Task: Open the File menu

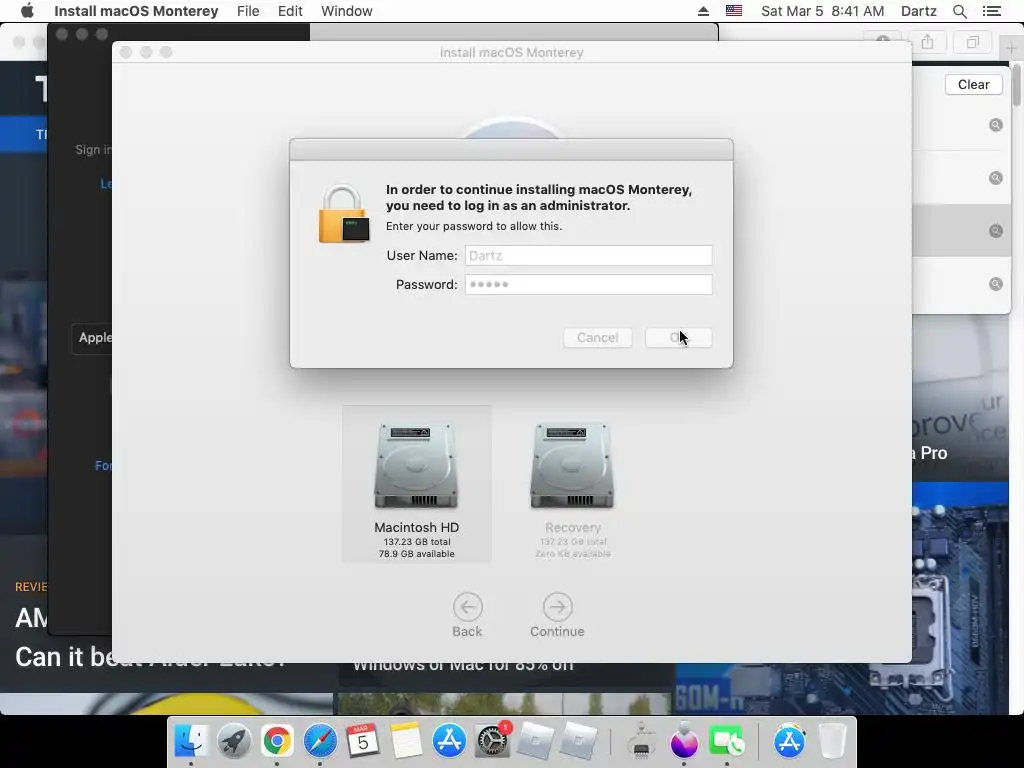Action: pos(248,11)
